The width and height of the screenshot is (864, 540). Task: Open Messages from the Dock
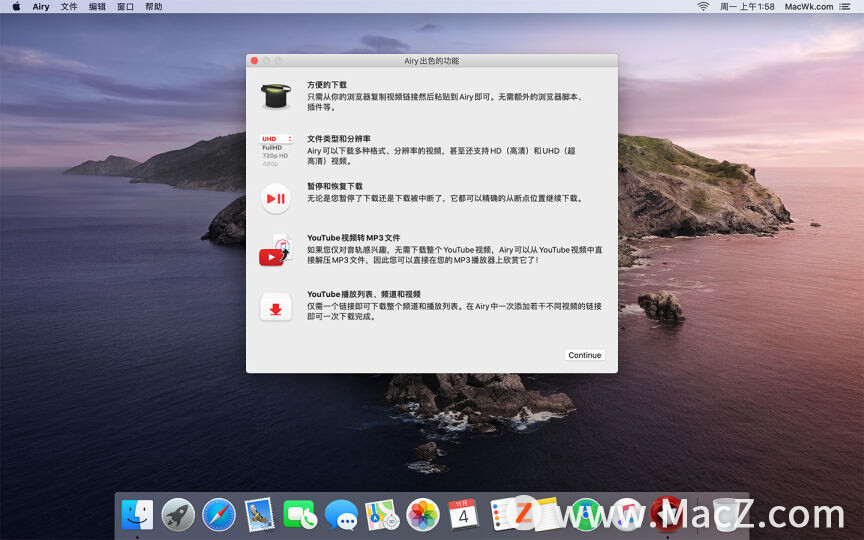click(x=341, y=515)
